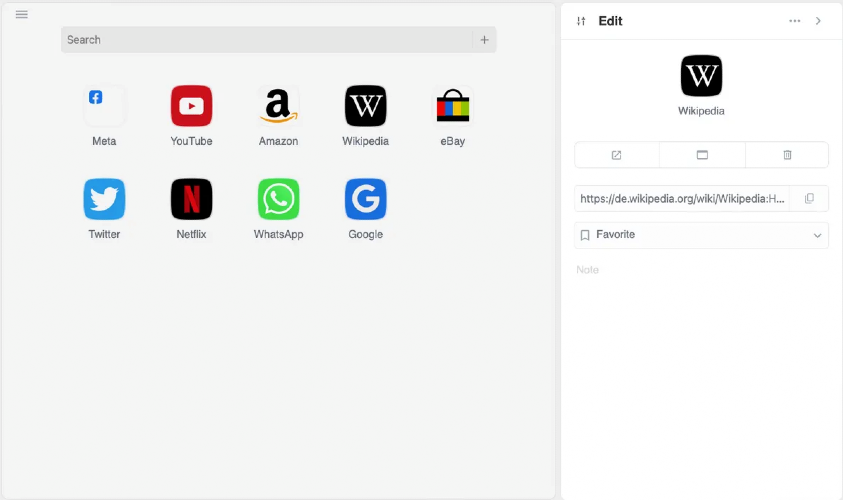Click the Google label text
The image size is (843, 500).
point(366,234)
